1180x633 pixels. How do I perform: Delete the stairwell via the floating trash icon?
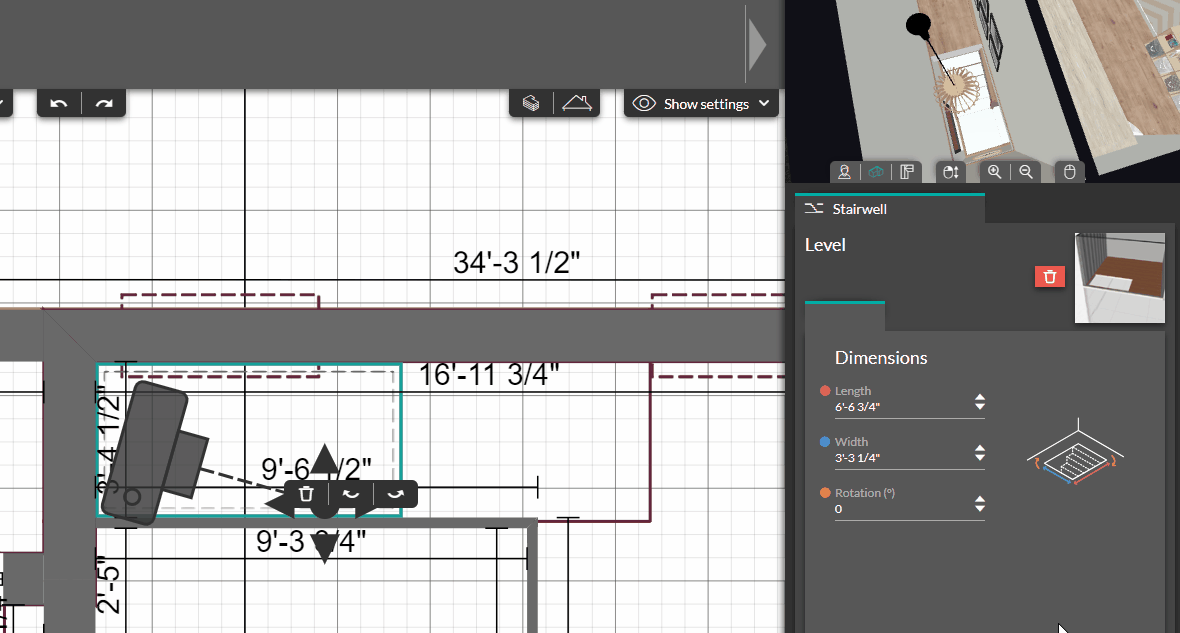tap(306, 493)
